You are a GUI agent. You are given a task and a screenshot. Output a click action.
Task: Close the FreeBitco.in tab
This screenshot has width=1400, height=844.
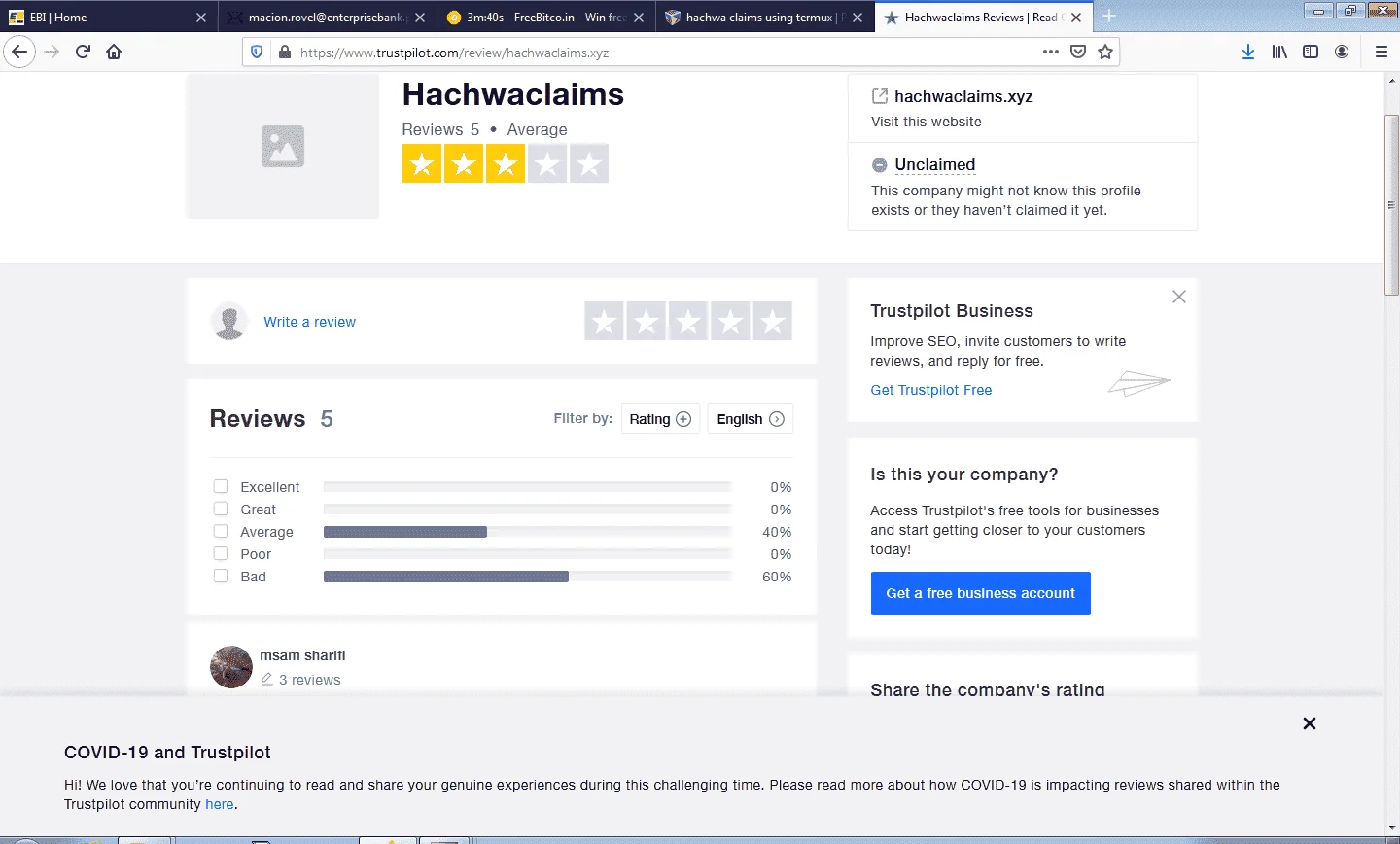[639, 18]
